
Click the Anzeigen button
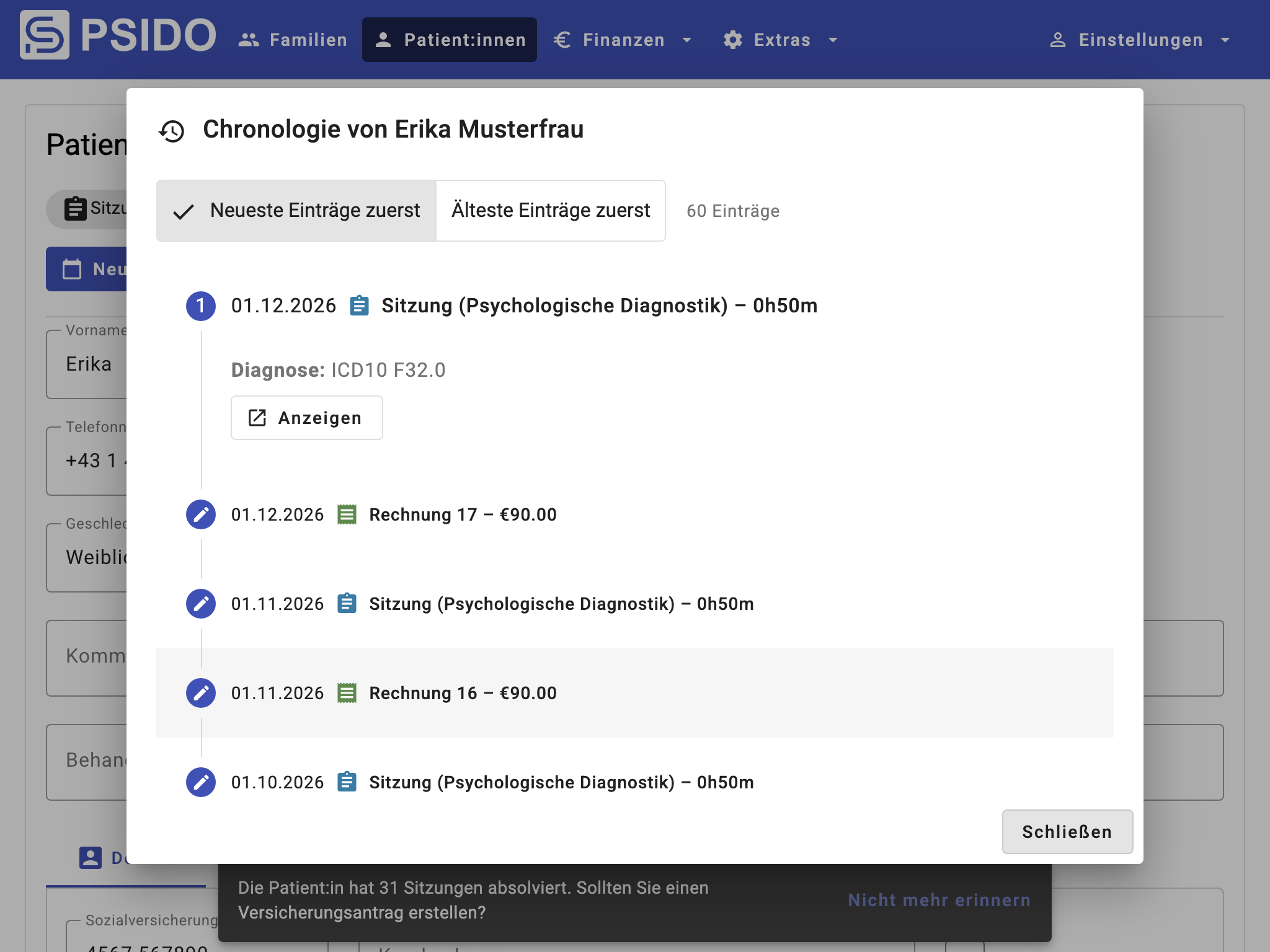307,418
